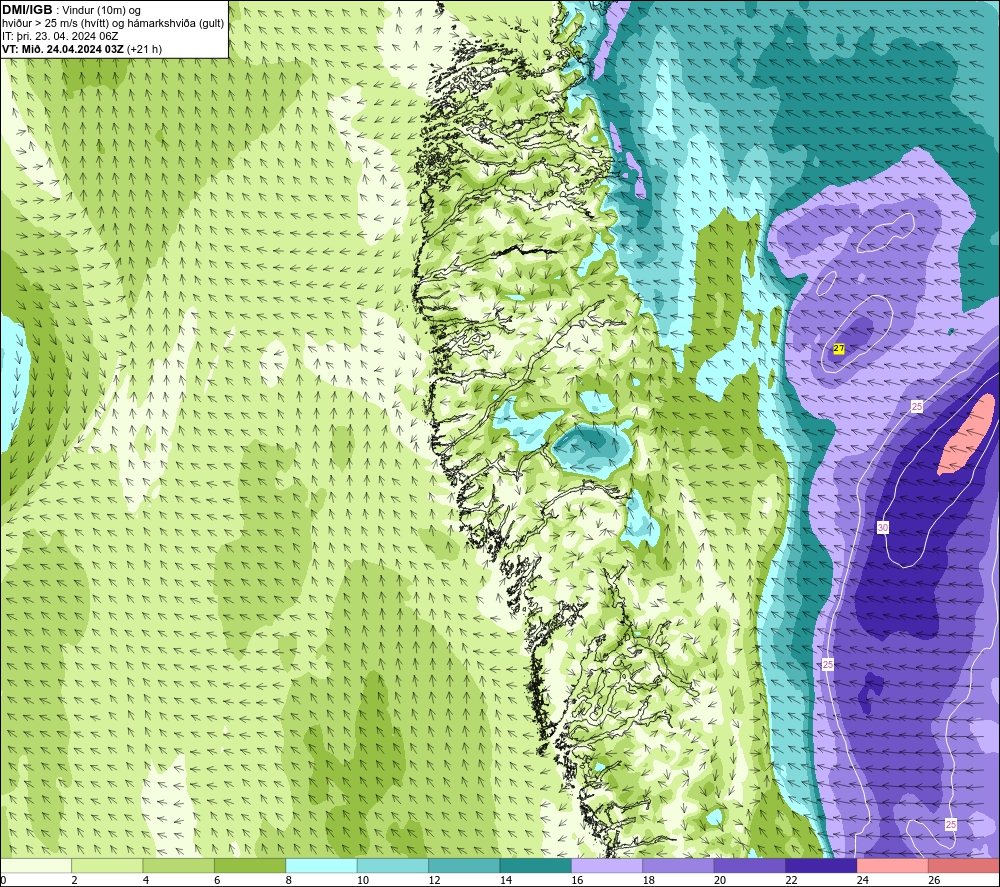Screen dimensions: 1000x887
Task: Click the legend number 14
Action: click(506, 880)
